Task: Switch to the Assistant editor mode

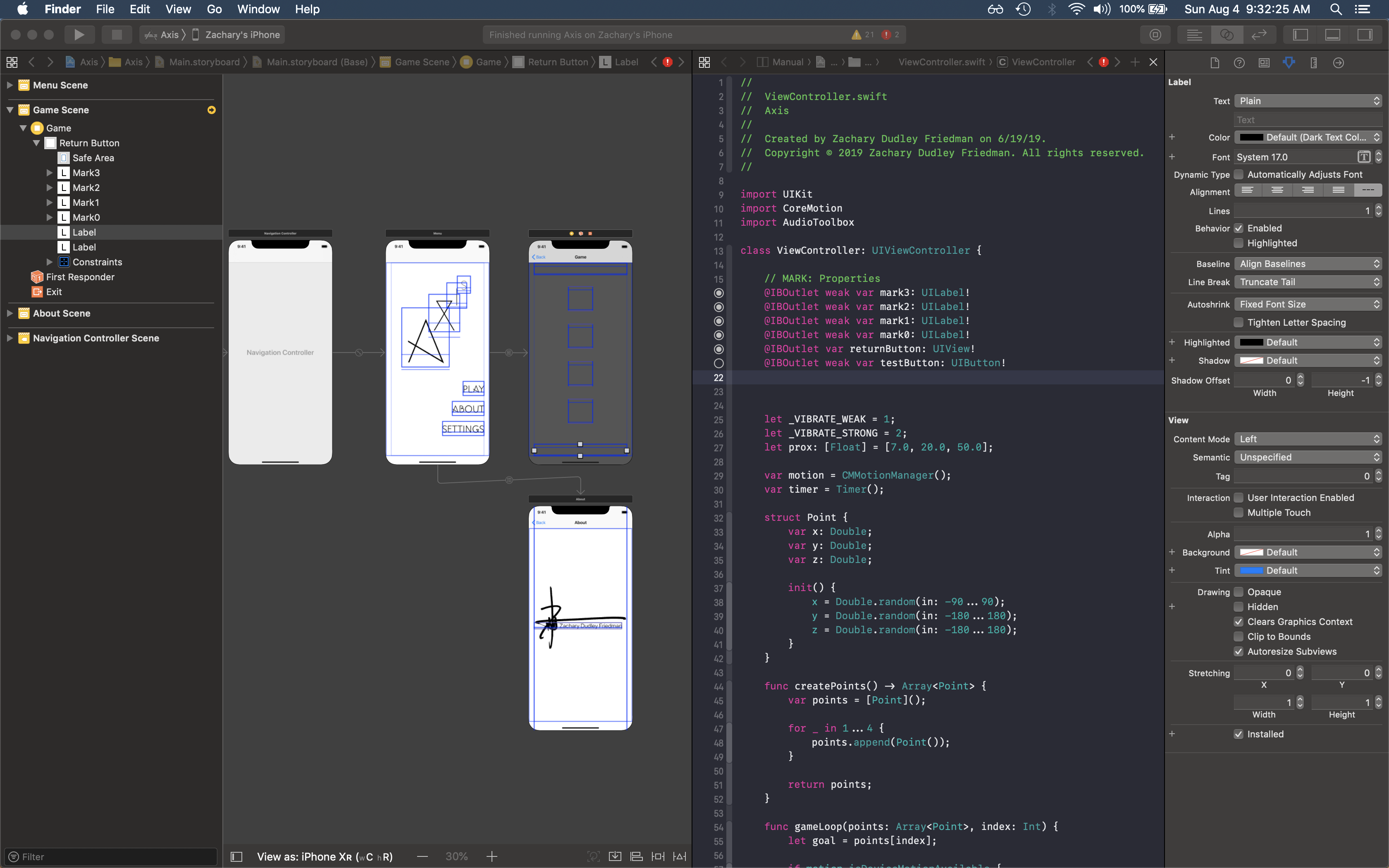Action: [1227, 34]
